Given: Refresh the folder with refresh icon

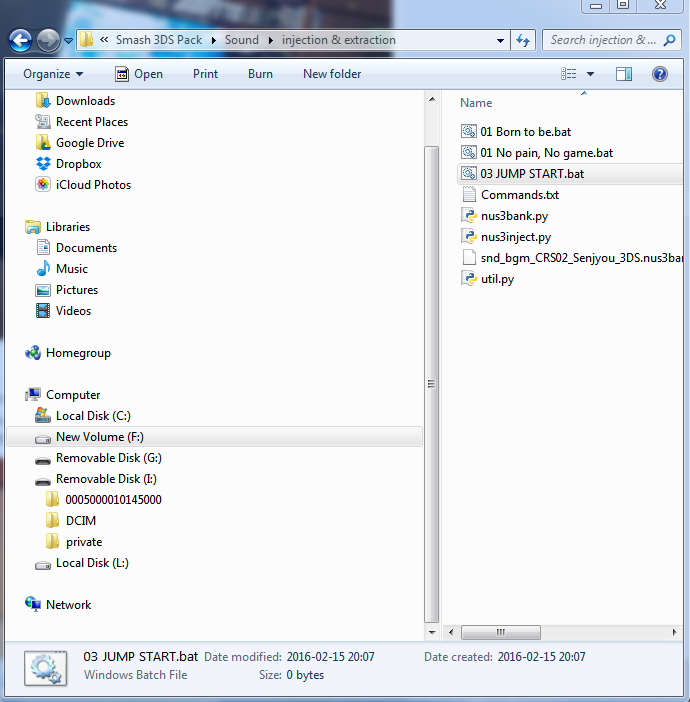Looking at the screenshot, I should (x=523, y=40).
